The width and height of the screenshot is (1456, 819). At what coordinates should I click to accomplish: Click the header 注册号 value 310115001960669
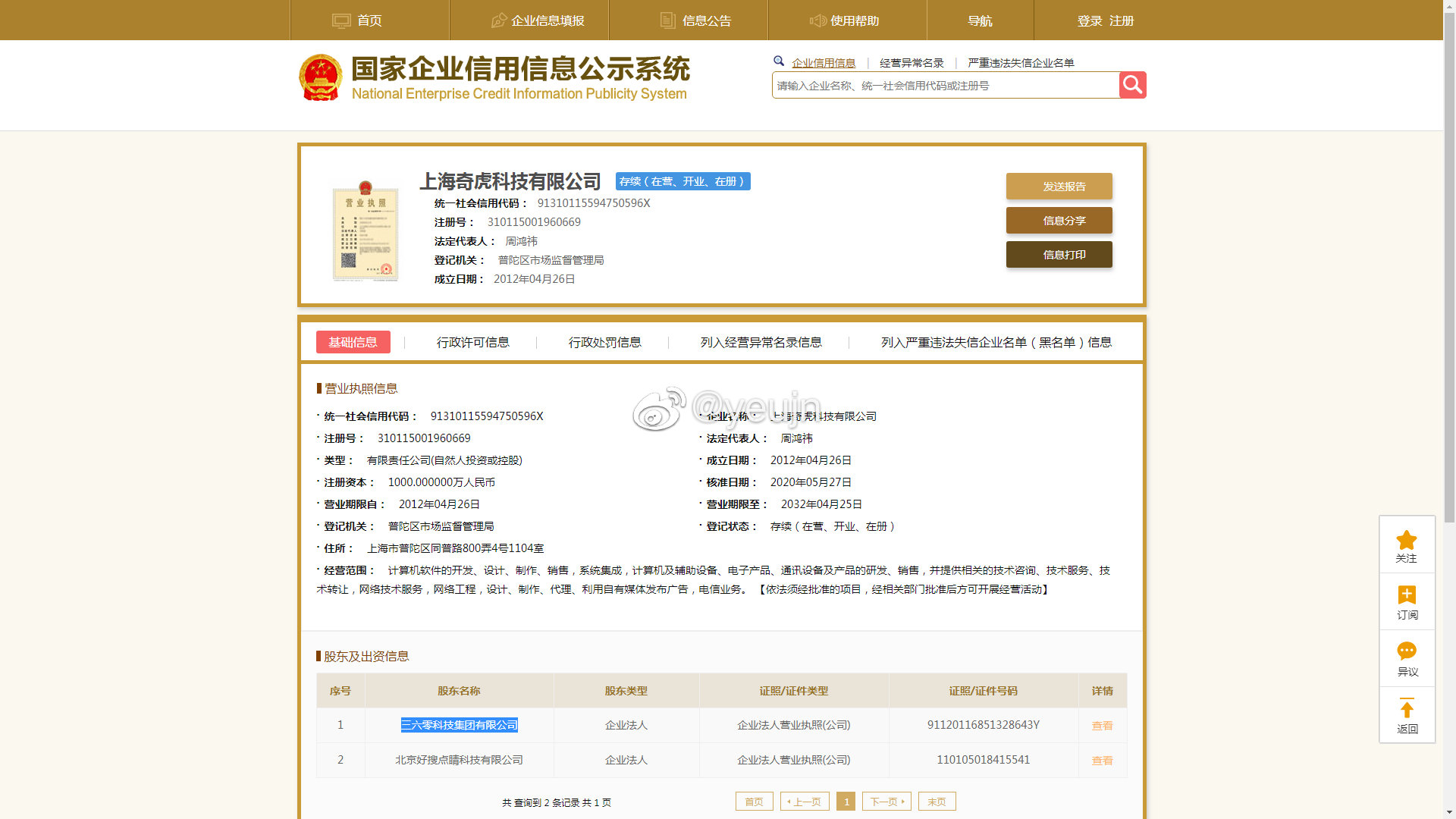coord(534,222)
